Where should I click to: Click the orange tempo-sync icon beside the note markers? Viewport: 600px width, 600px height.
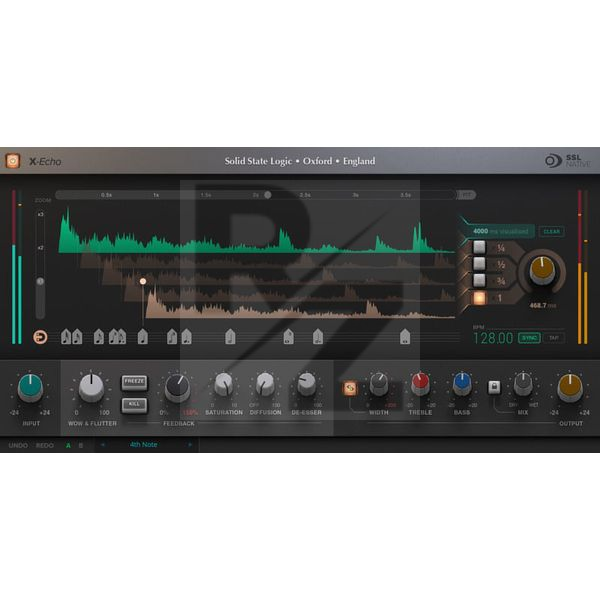[x=40, y=337]
